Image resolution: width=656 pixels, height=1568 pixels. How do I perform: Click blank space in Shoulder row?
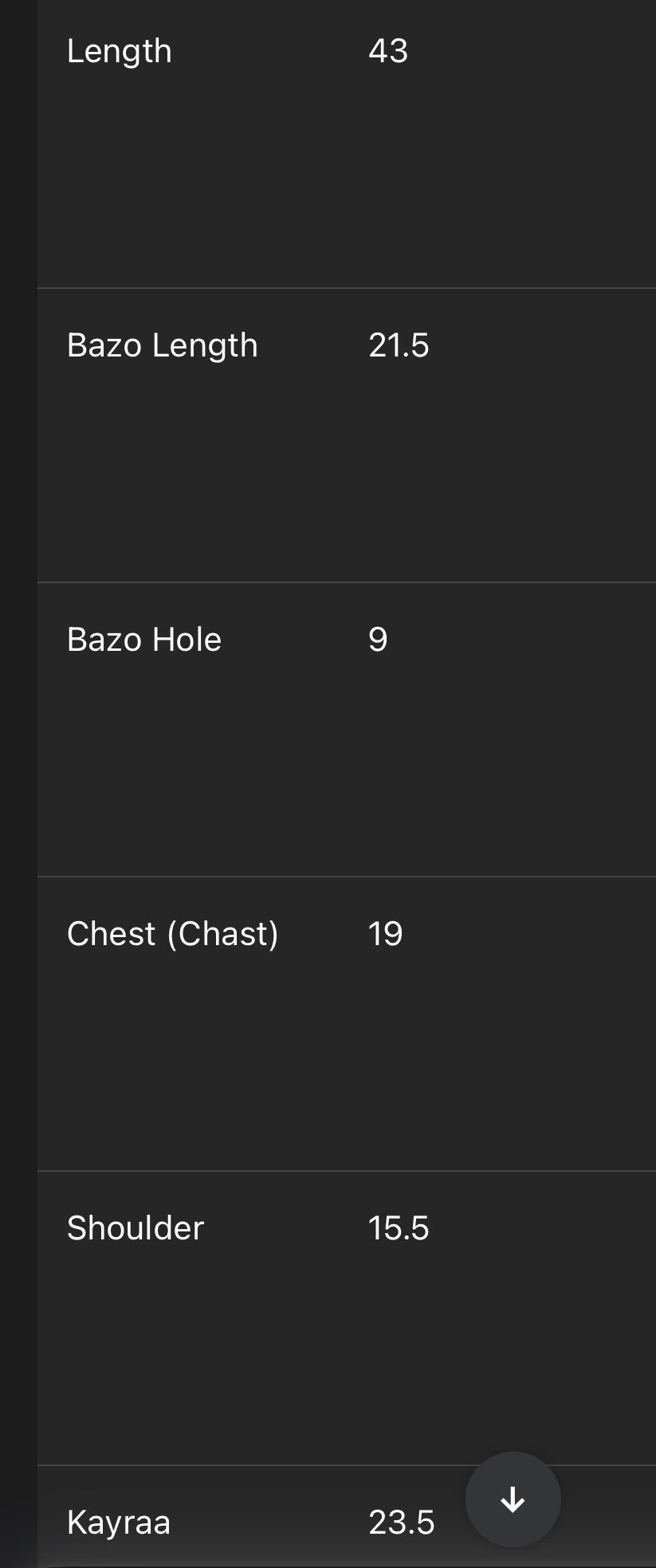pyautogui.click(x=343, y=1356)
